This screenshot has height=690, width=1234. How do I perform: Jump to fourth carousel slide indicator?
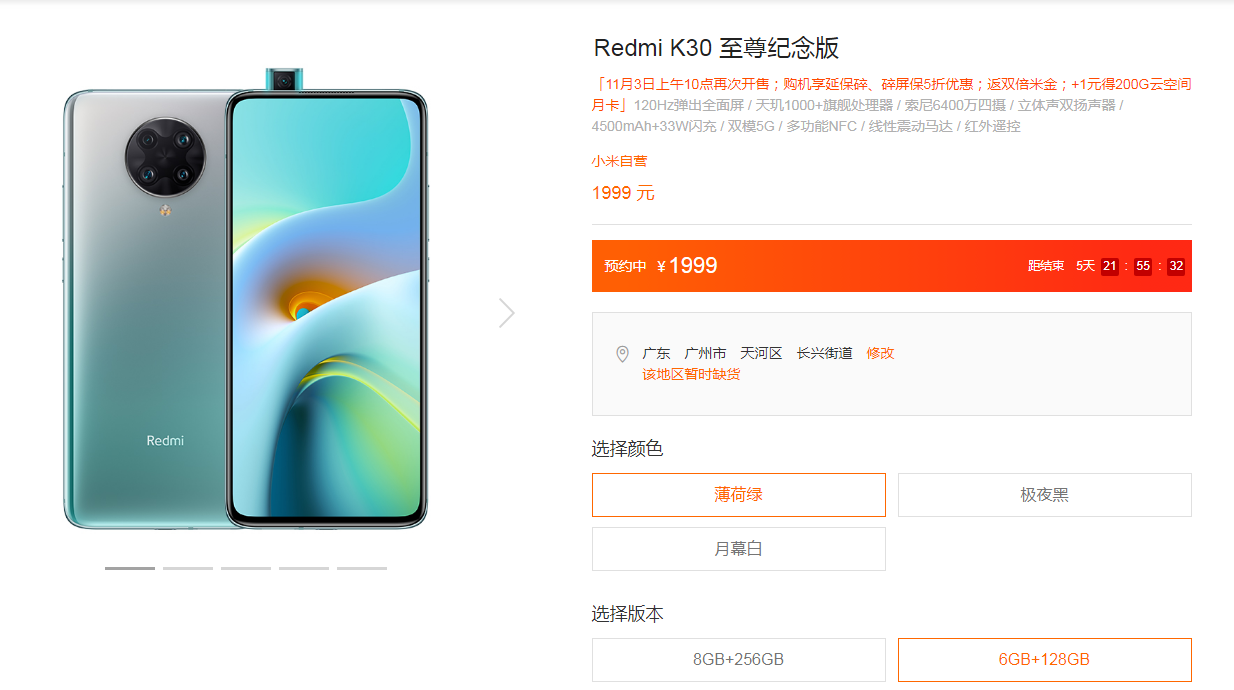pos(304,568)
